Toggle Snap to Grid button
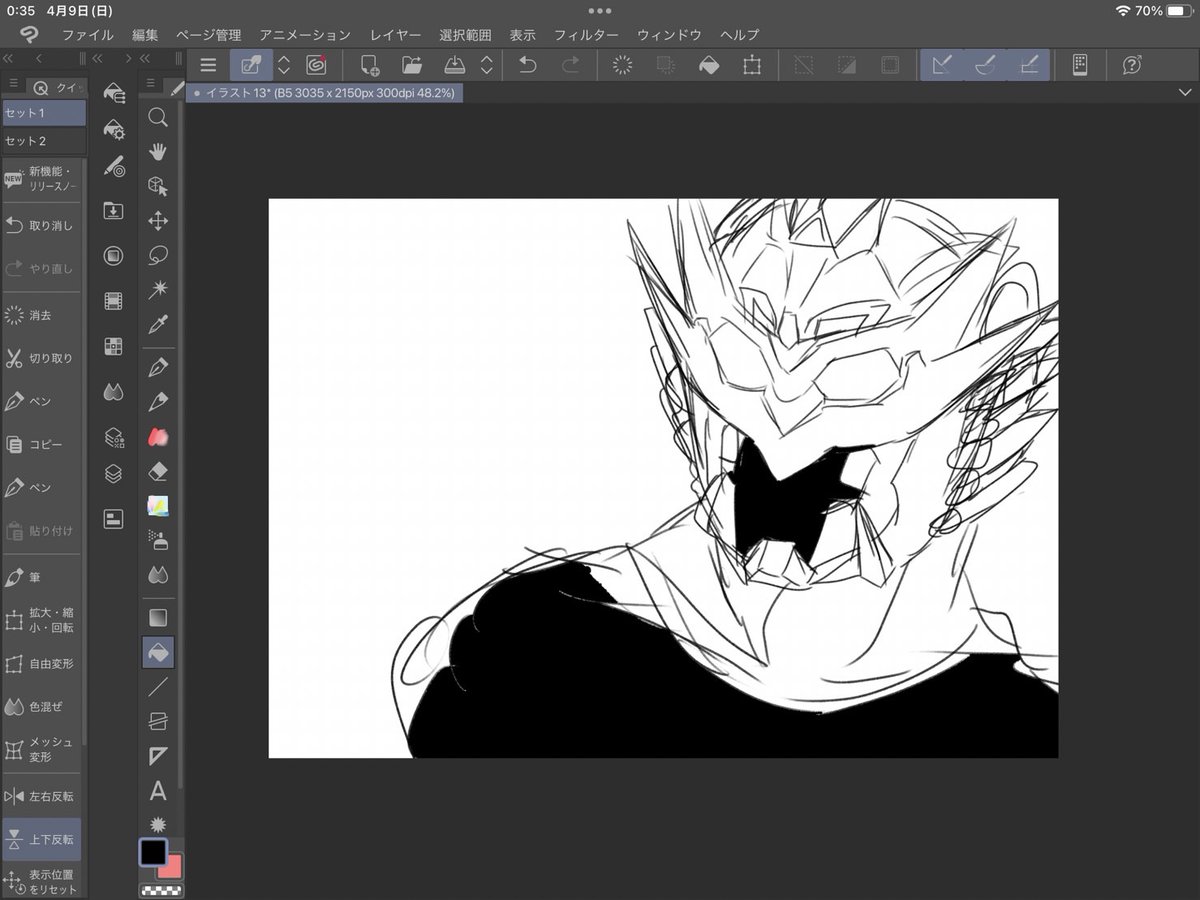The height and width of the screenshot is (900, 1200). [1030, 65]
